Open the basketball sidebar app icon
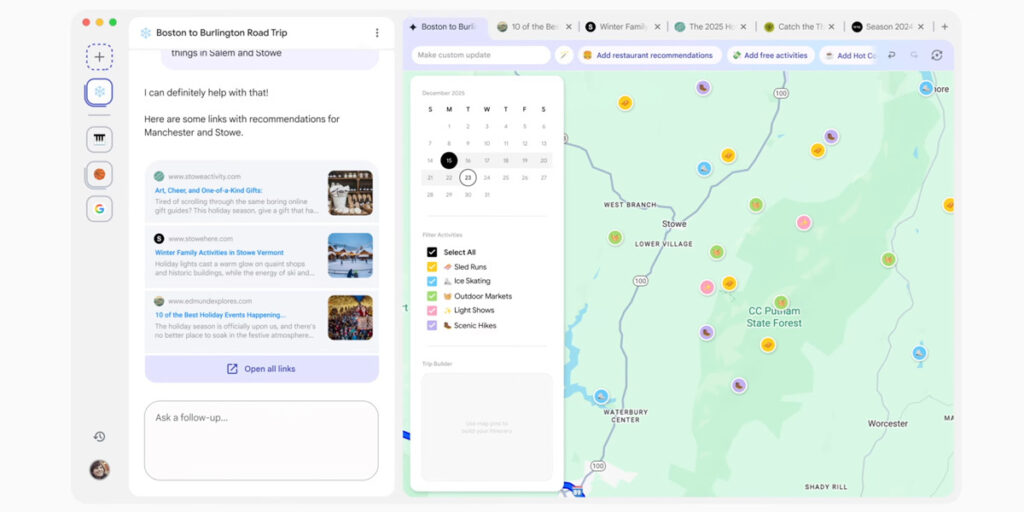The height and width of the screenshot is (512, 1024). tap(99, 174)
